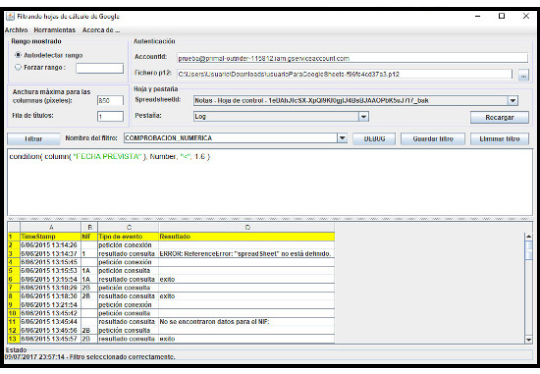Viewport: 540px width, 374px height.
Task: Click the DEBUG button
Action: 374,139
